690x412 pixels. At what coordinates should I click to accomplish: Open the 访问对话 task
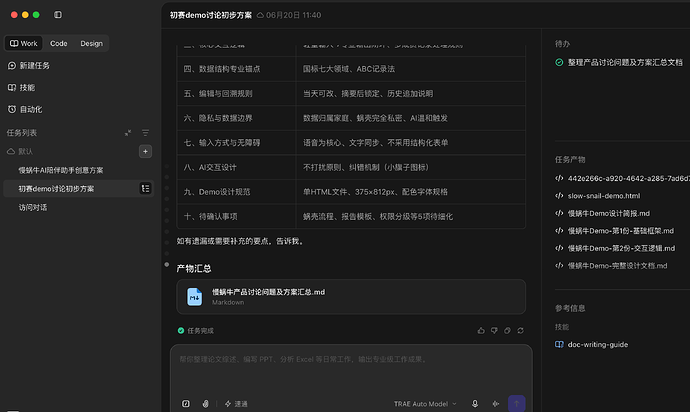click(x=33, y=207)
